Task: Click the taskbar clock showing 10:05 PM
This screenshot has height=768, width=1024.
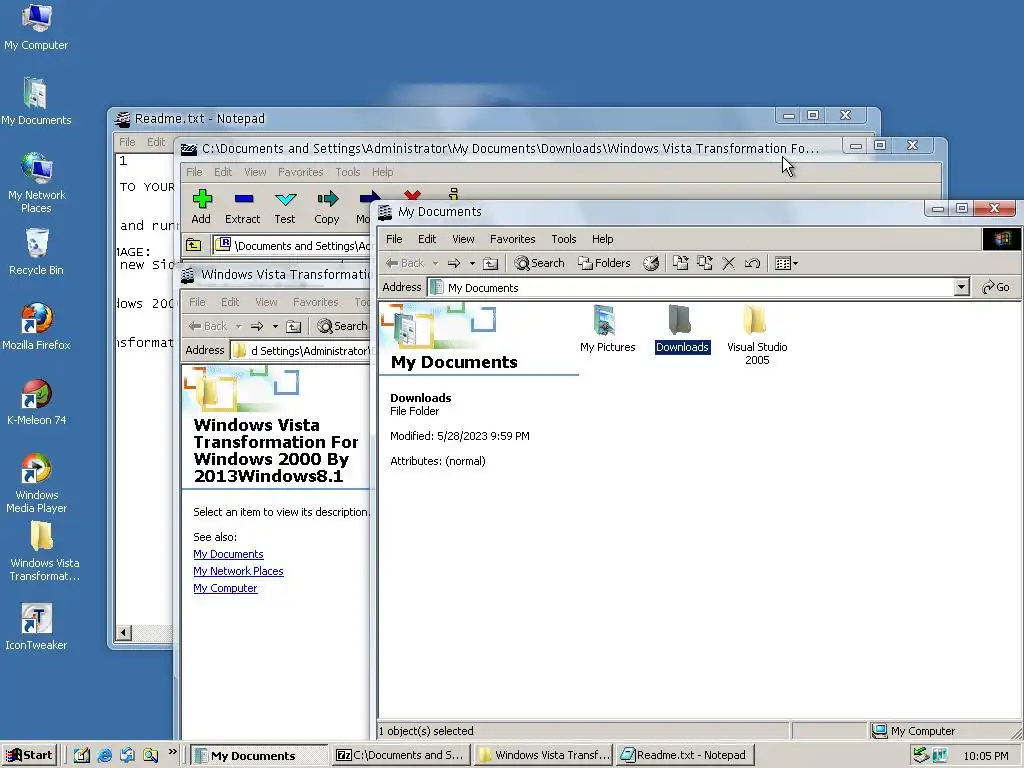Action: (986, 756)
